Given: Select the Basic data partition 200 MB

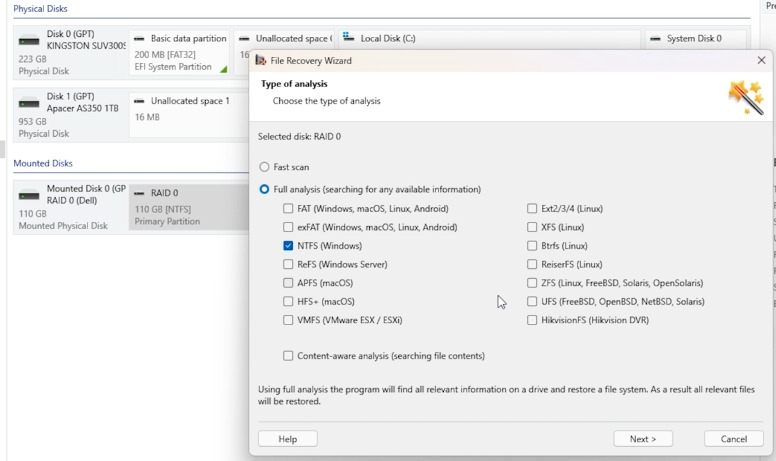Looking at the screenshot, I should click(x=180, y=52).
